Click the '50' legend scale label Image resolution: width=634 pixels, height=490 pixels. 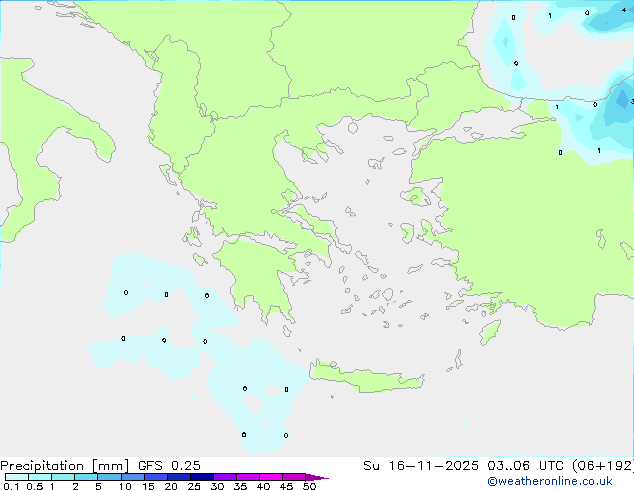click(x=309, y=486)
